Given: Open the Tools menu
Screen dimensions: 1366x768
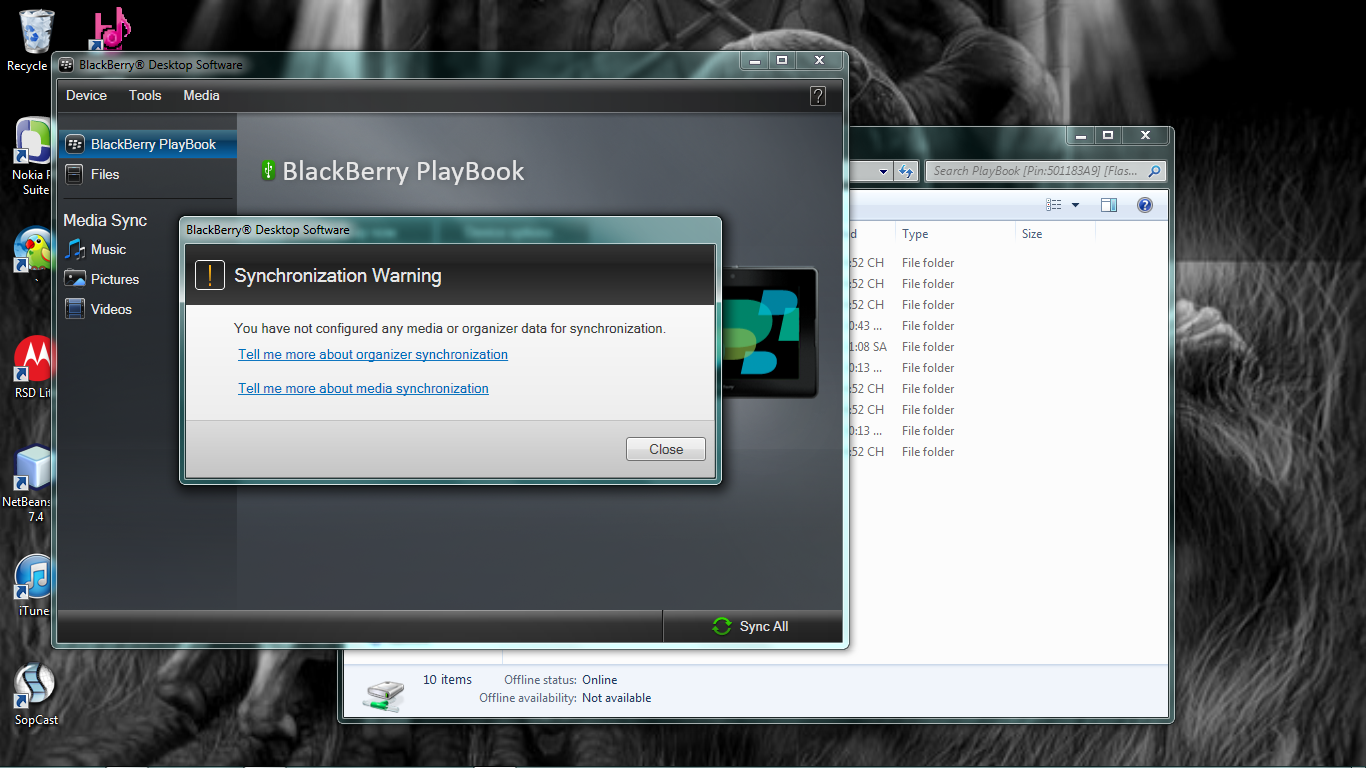Looking at the screenshot, I should point(145,95).
